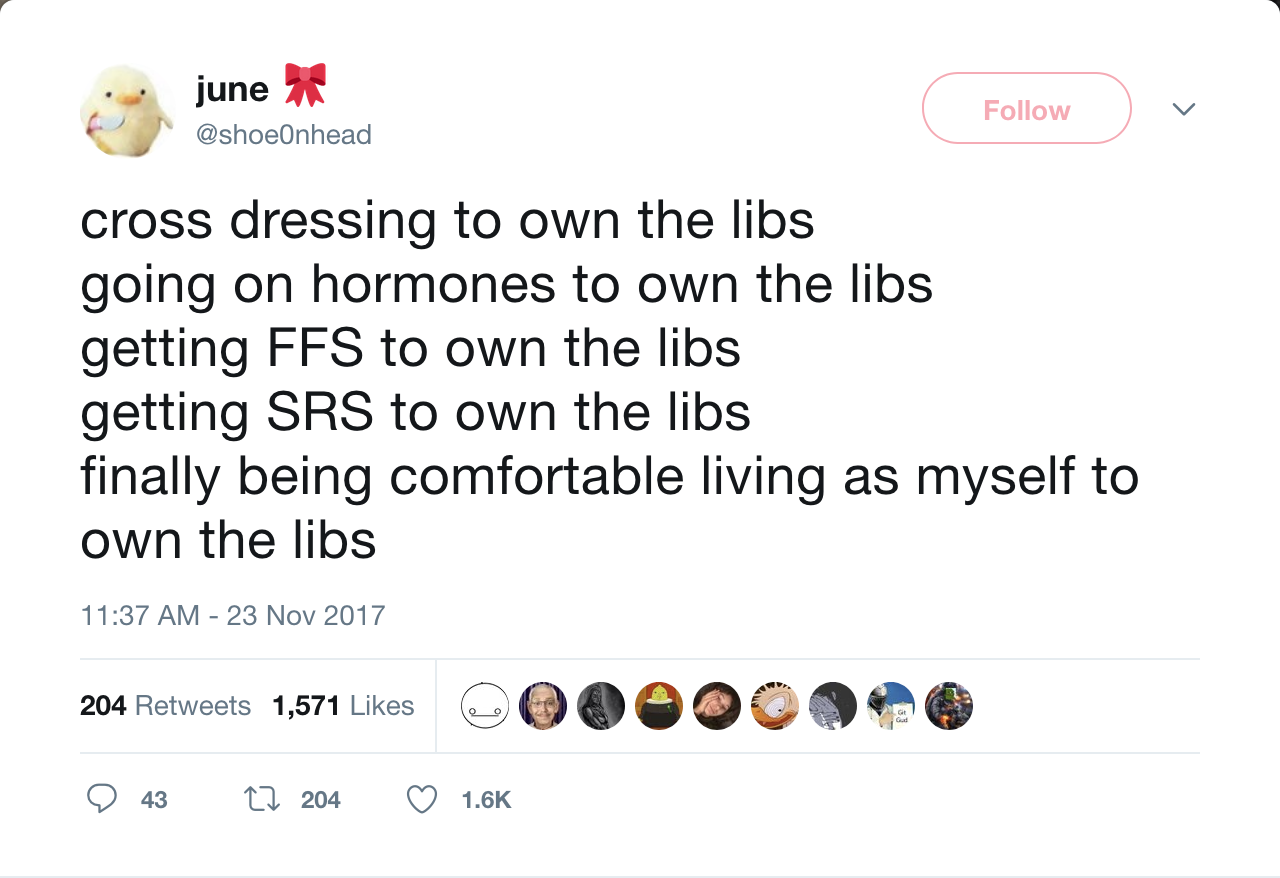
Task: Click the facepalming person liker avatar
Action: click(x=717, y=705)
